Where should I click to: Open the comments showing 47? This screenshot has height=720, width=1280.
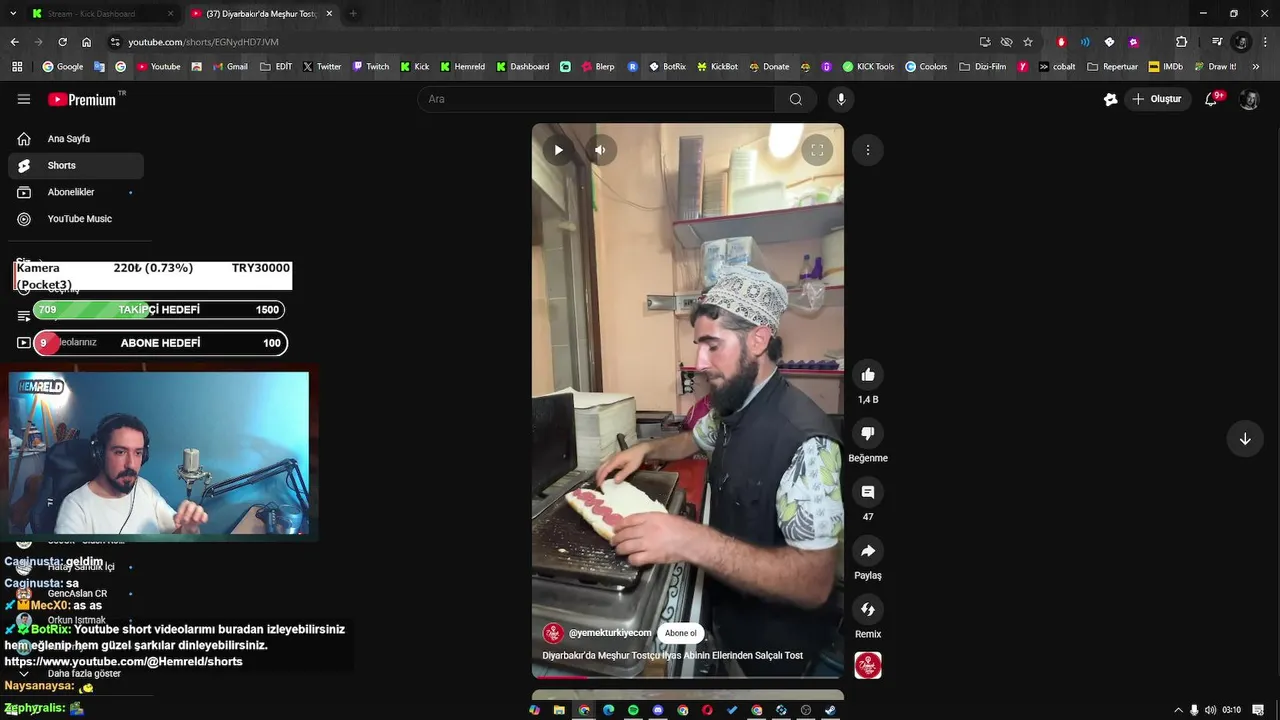(x=868, y=492)
